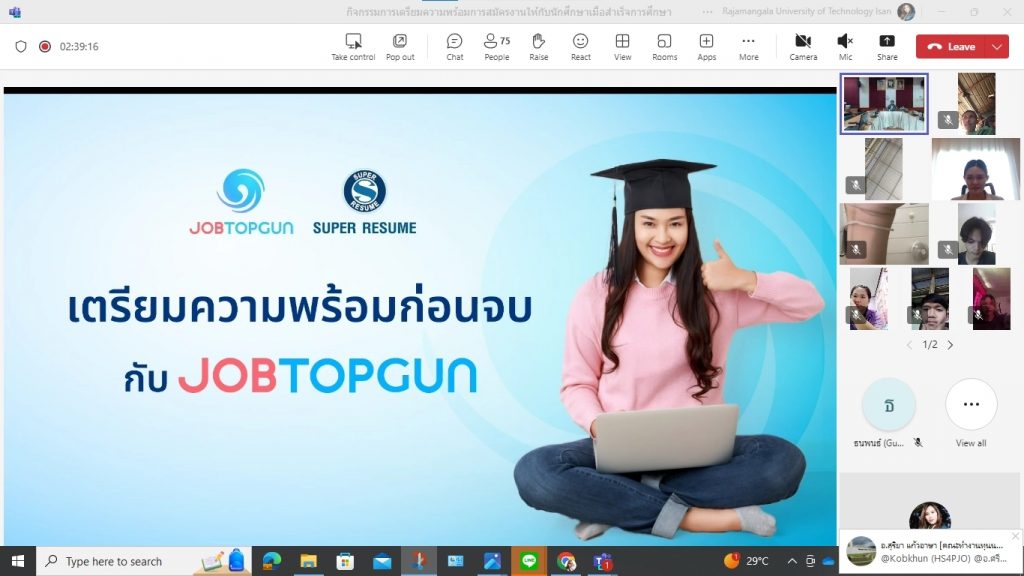Show the People participant list
The height and width of the screenshot is (576, 1024).
496,46
